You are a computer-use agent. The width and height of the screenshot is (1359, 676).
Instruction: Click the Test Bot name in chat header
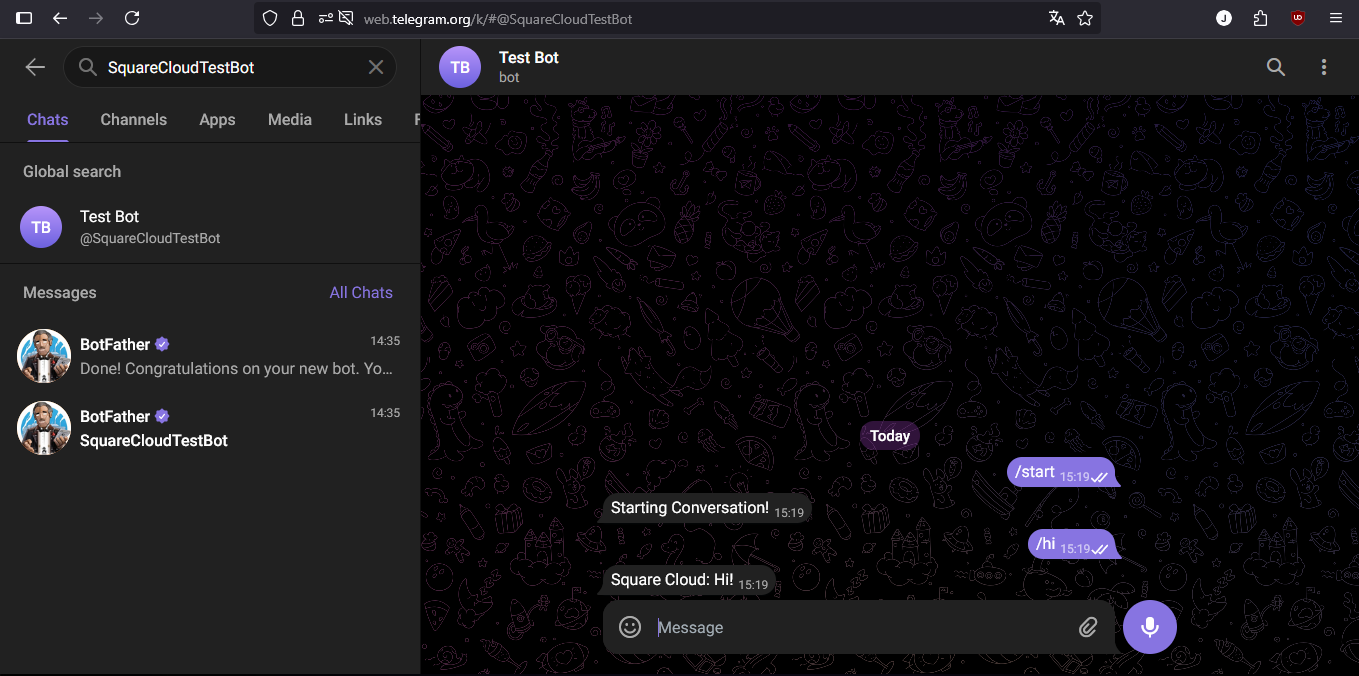[x=529, y=57]
